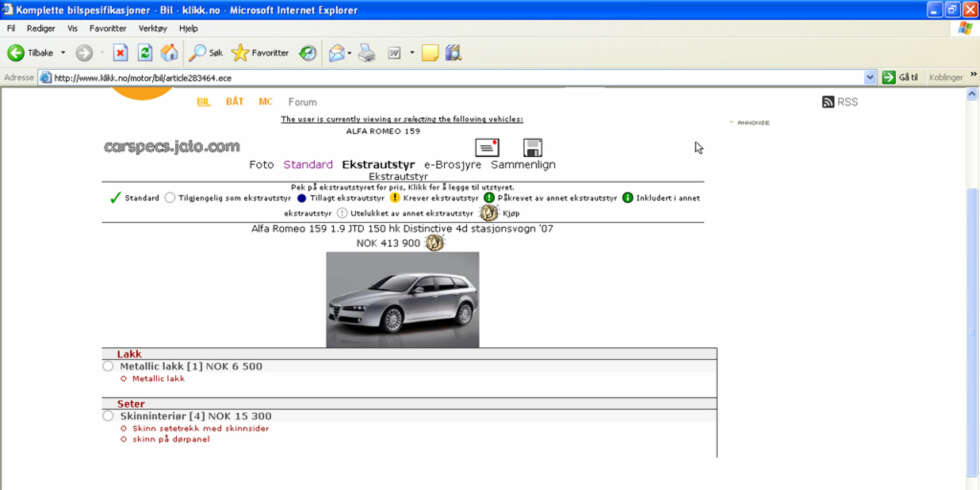Open the BIL section link
Image resolution: width=980 pixels, height=490 pixels.
pyautogui.click(x=204, y=102)
